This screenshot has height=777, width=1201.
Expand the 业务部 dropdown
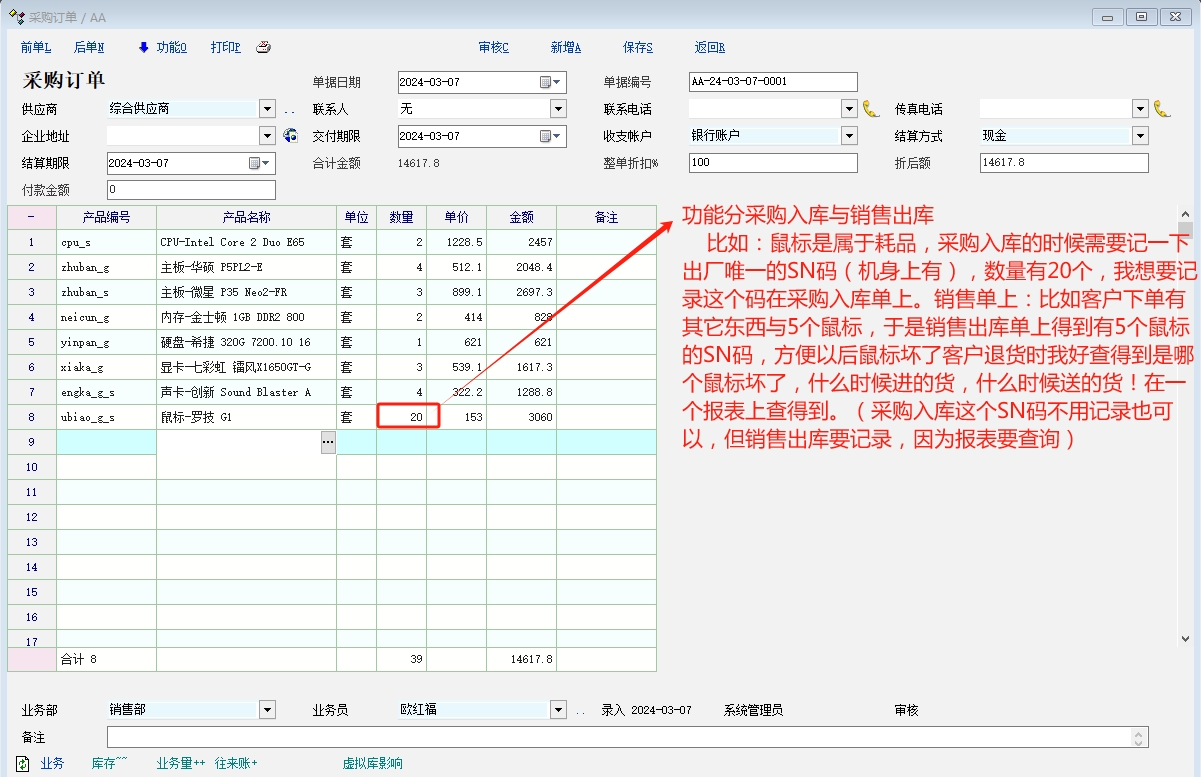(x=267, y=710)
